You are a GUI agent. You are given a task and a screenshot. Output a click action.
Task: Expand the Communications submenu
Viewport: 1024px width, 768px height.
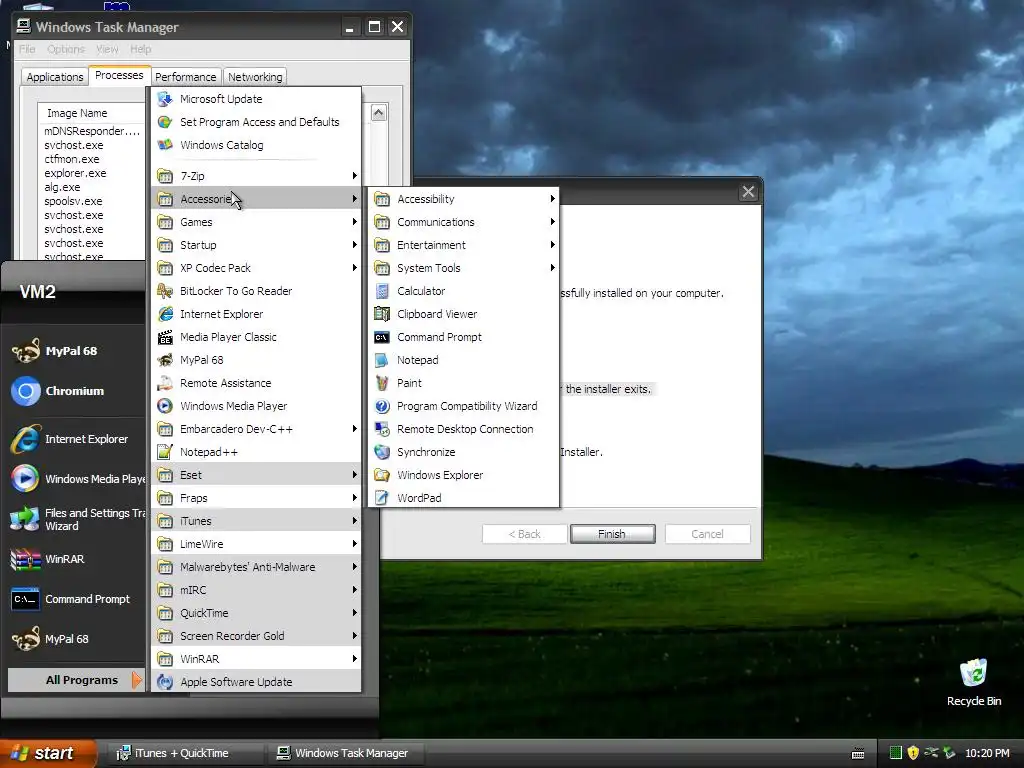point(463,222)
